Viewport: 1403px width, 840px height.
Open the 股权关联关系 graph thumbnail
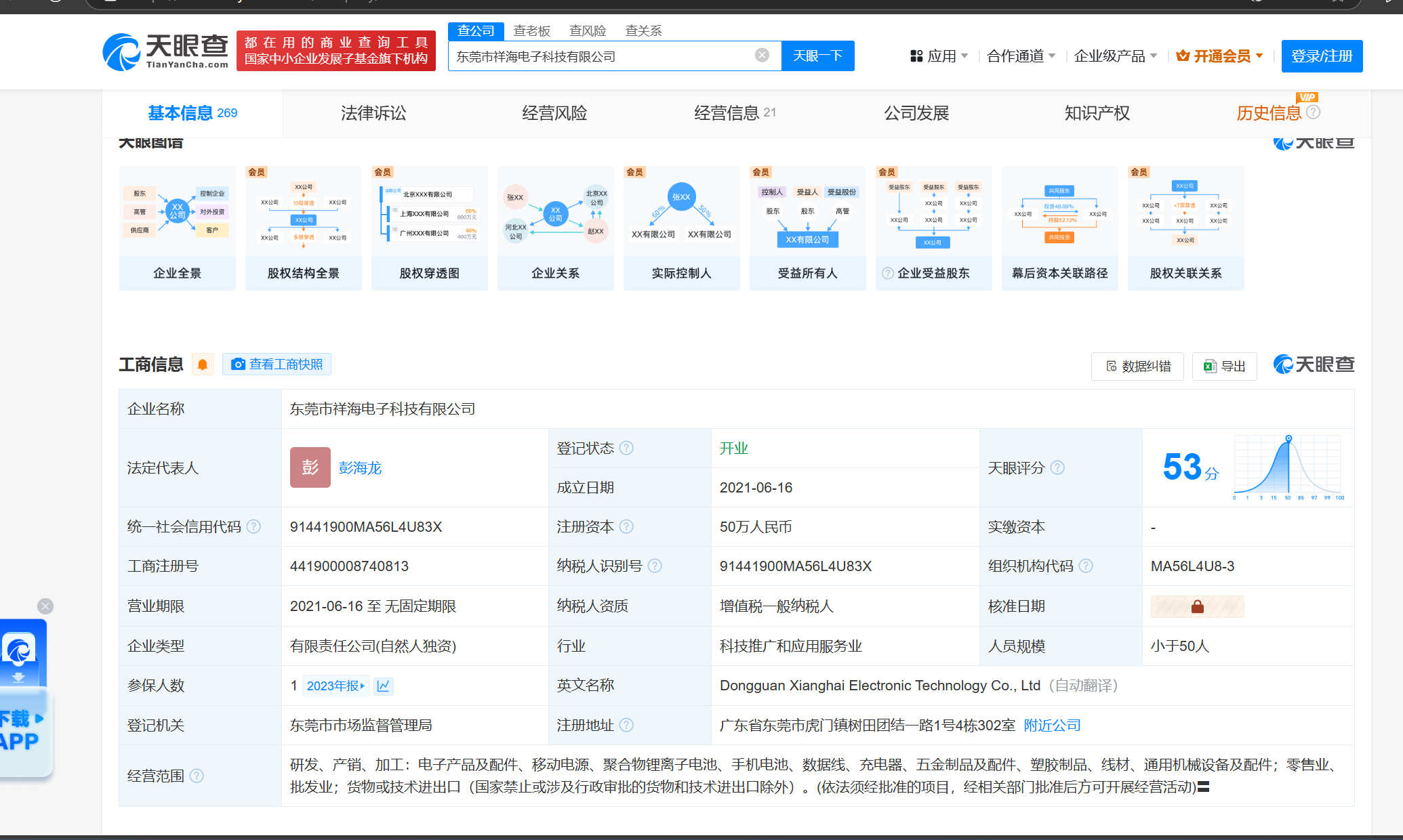[x=1186, y=228]
